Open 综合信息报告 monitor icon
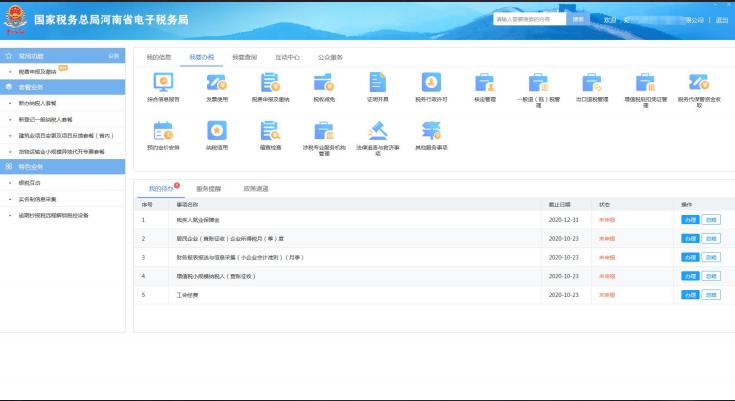 pos(163,83)
